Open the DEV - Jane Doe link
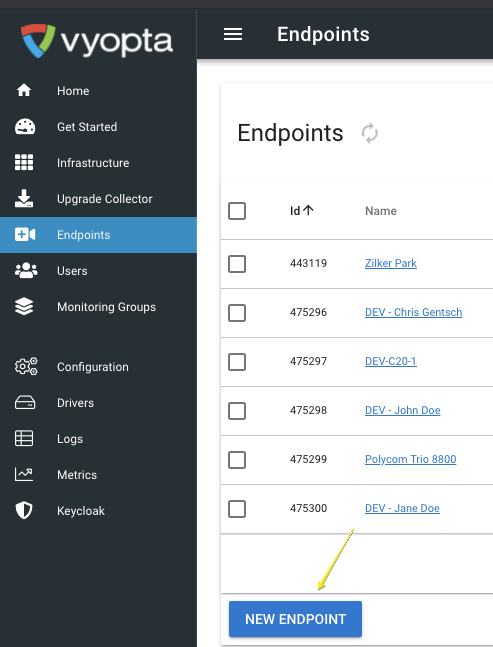Screen dimensions: 493x647 402,508
